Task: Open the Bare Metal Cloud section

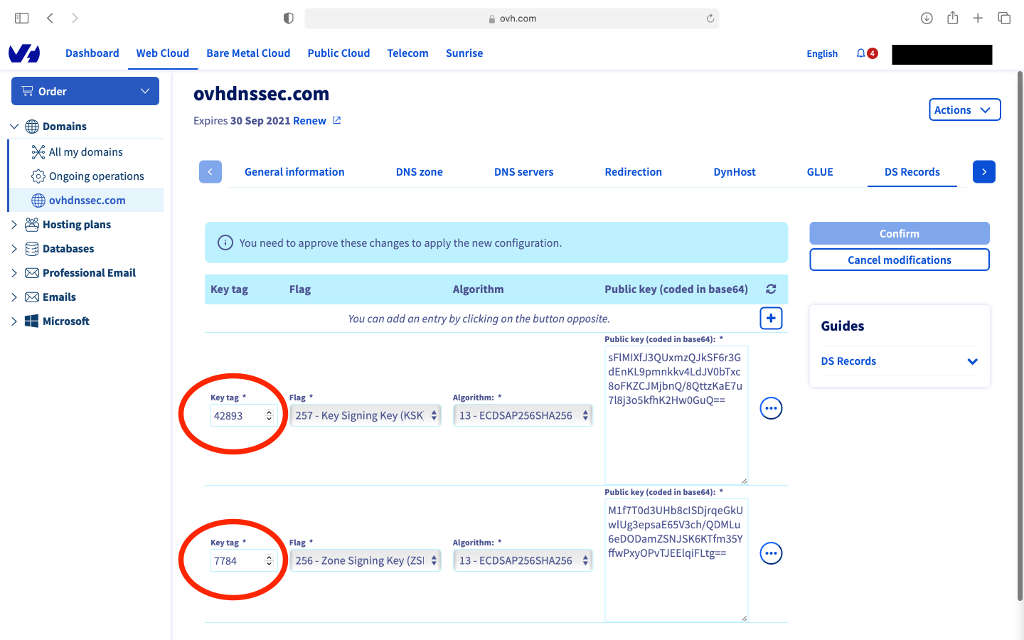Action: (248, 54)
